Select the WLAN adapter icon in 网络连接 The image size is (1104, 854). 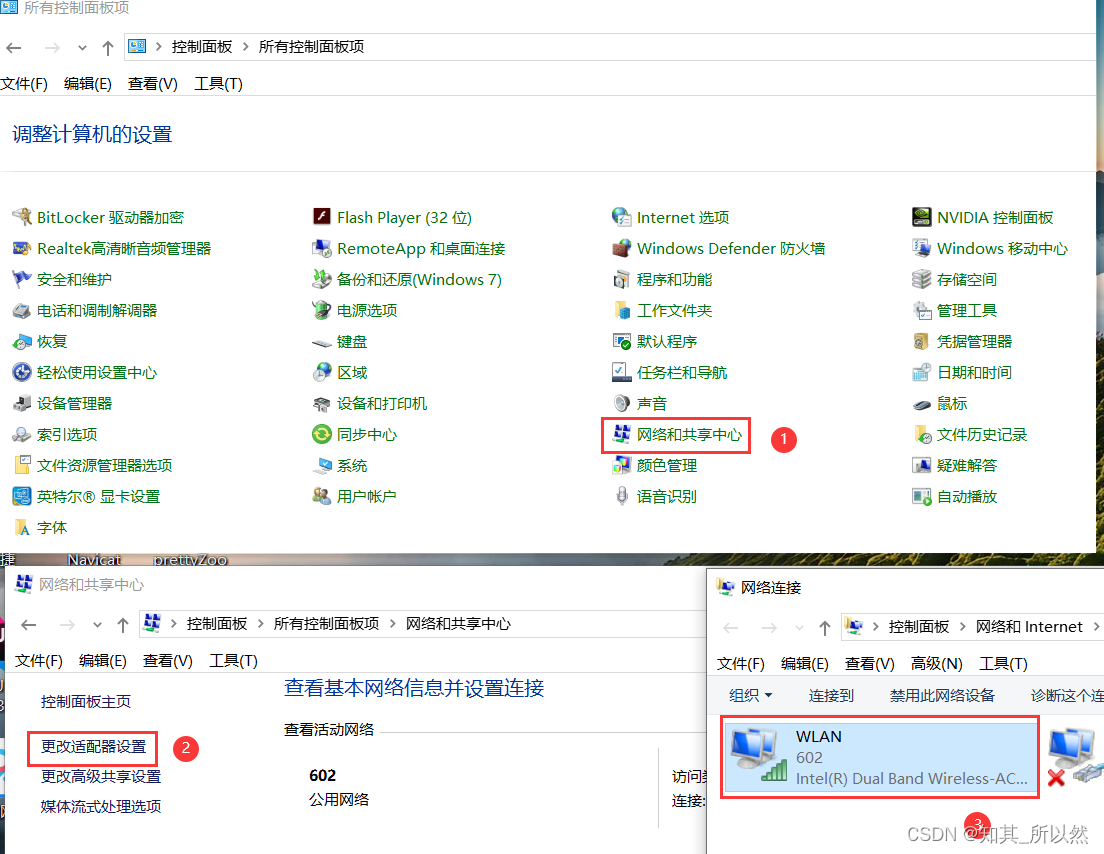(x=758, y=755)
